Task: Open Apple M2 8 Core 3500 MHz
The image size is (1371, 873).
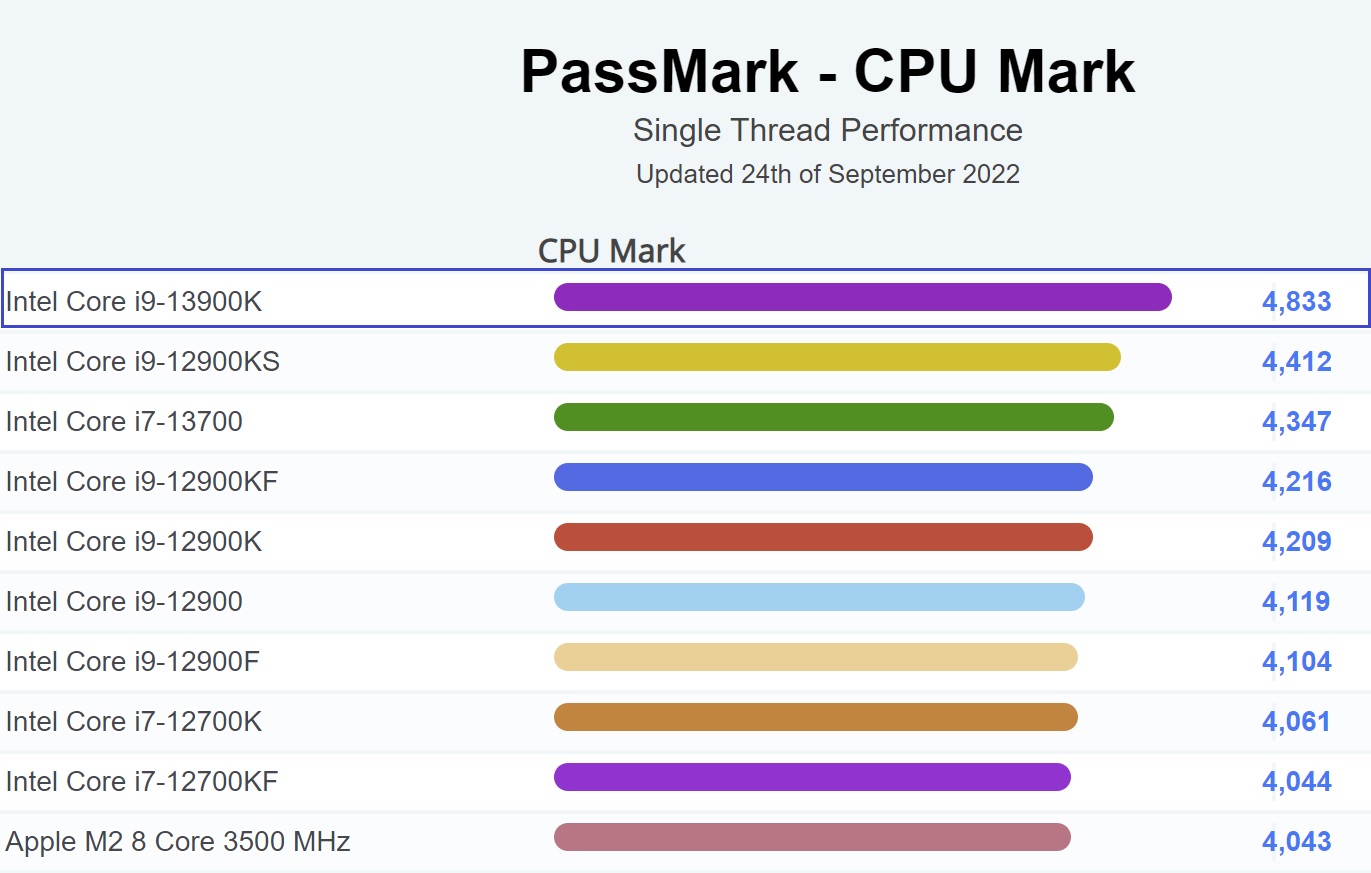Action: (x=178, y=841)
